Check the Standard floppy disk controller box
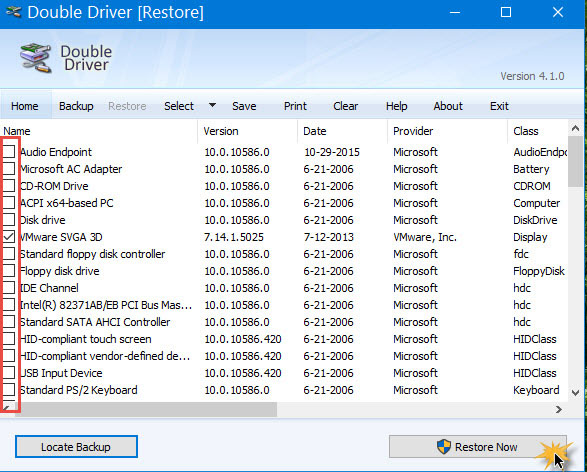Image resolution: width=587 pixels, height=472 pixels. pos(9,254)
